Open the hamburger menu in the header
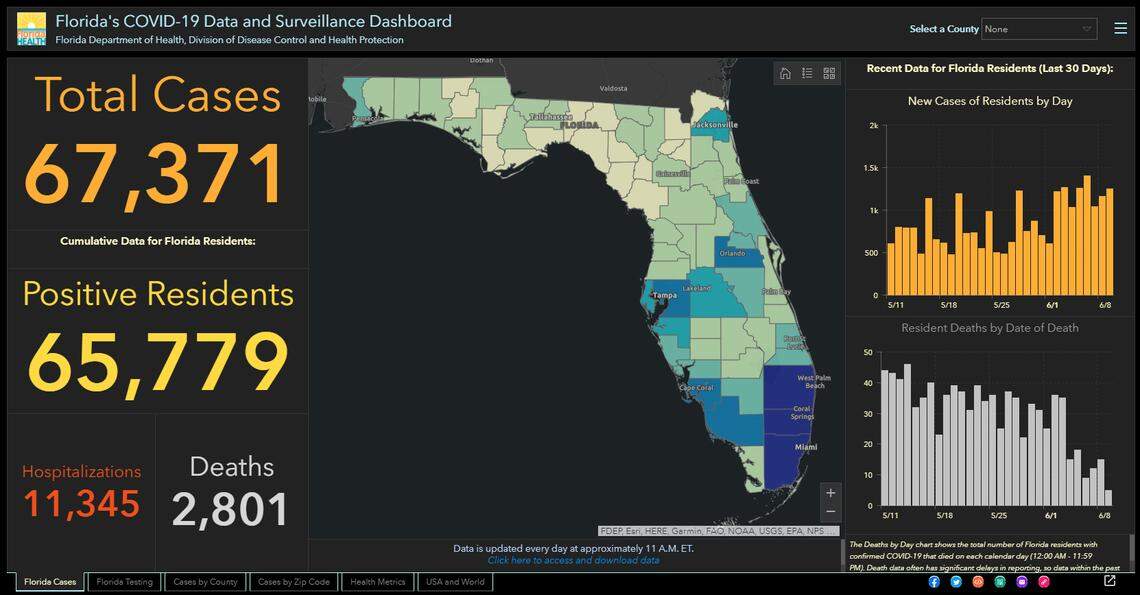1140x595 pixels. coord(1121,27)
